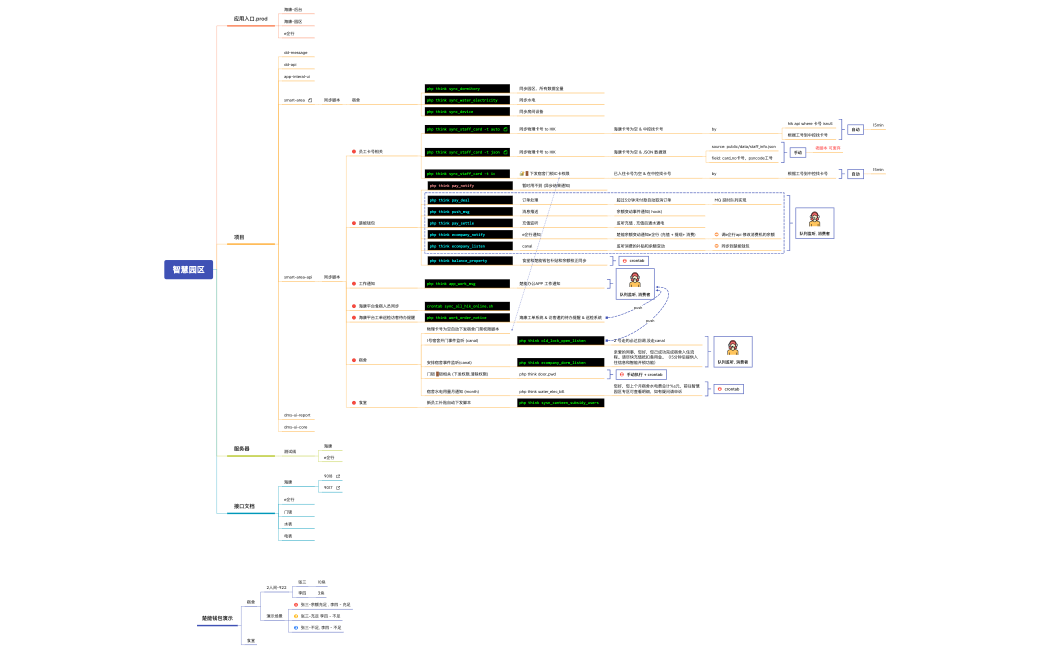Select the central 智慧园区 root node

[x=187, y=269]
